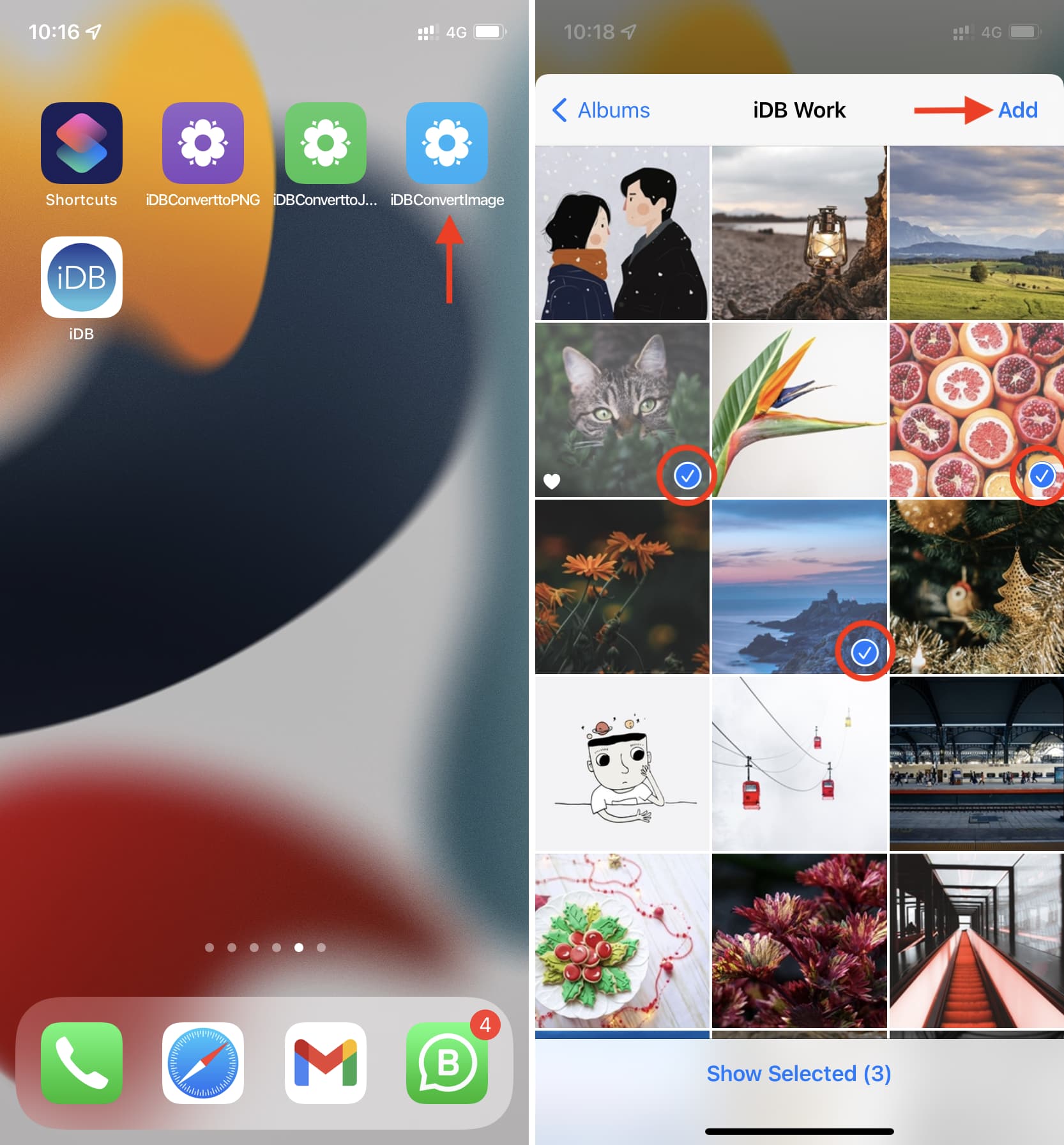Viewport: 1064px width, 1145px height.
Task: Open Safari from the dock
Action: pos(203,1063)
